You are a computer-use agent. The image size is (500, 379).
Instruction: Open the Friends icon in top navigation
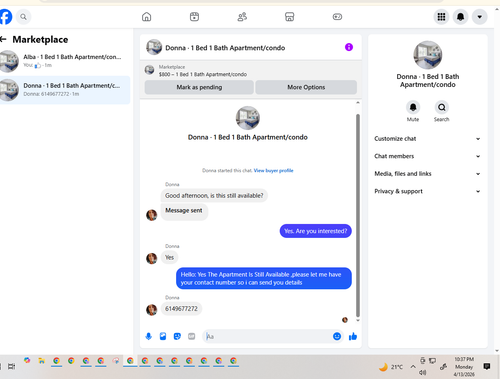tap(242, 17)
